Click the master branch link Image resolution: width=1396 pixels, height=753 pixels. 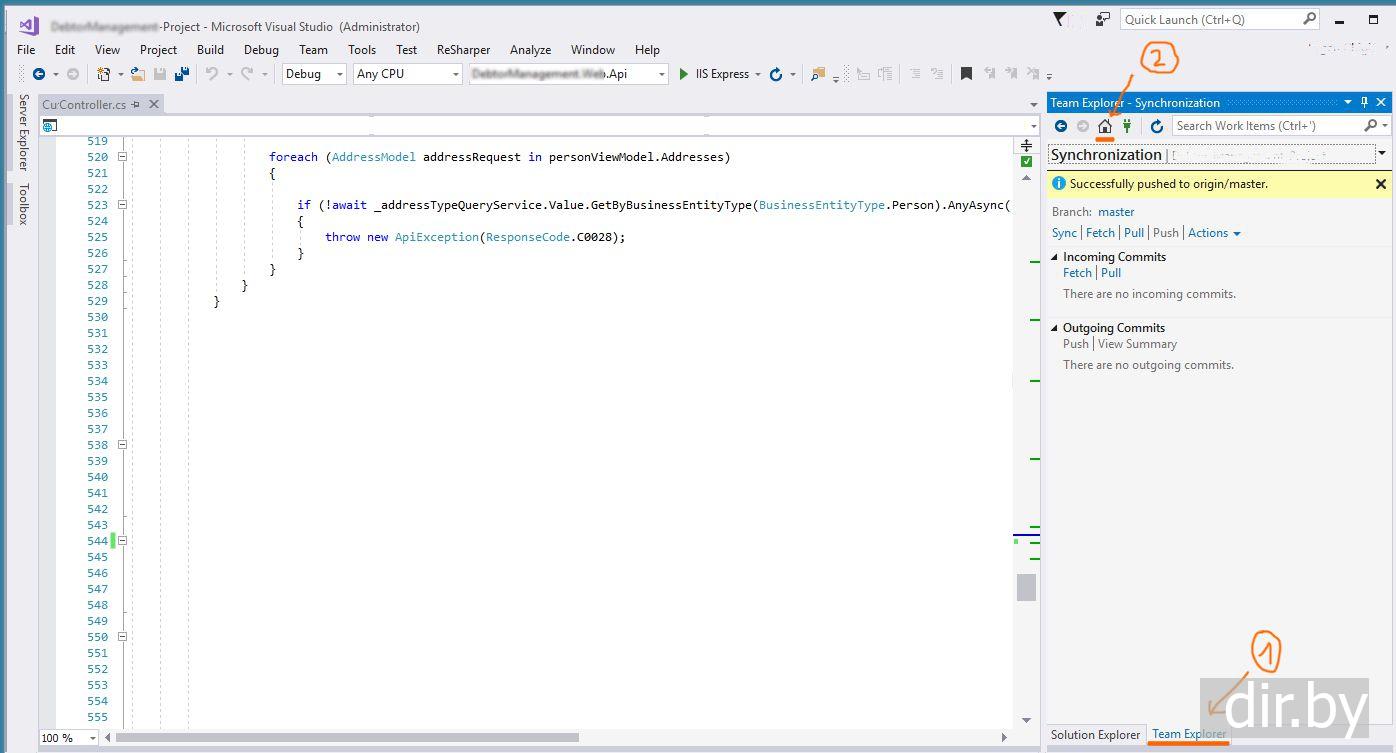[1116, 212]
